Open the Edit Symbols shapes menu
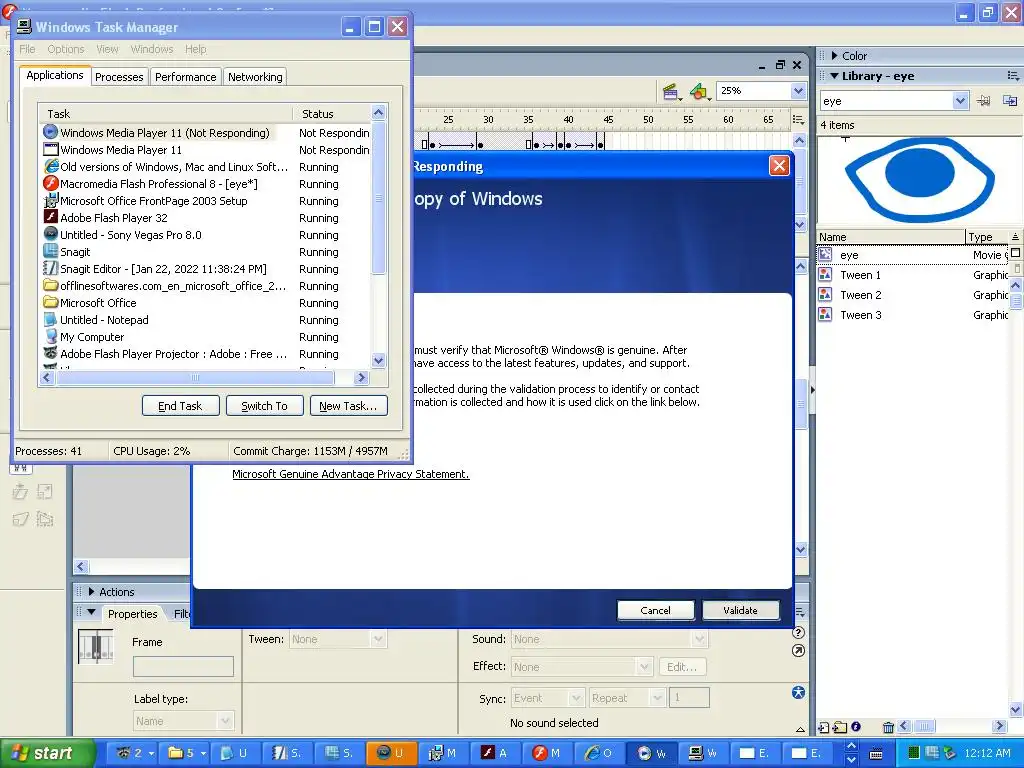Image resolution: width=1024 pixels, height=768 pixels. coord(699,92)
